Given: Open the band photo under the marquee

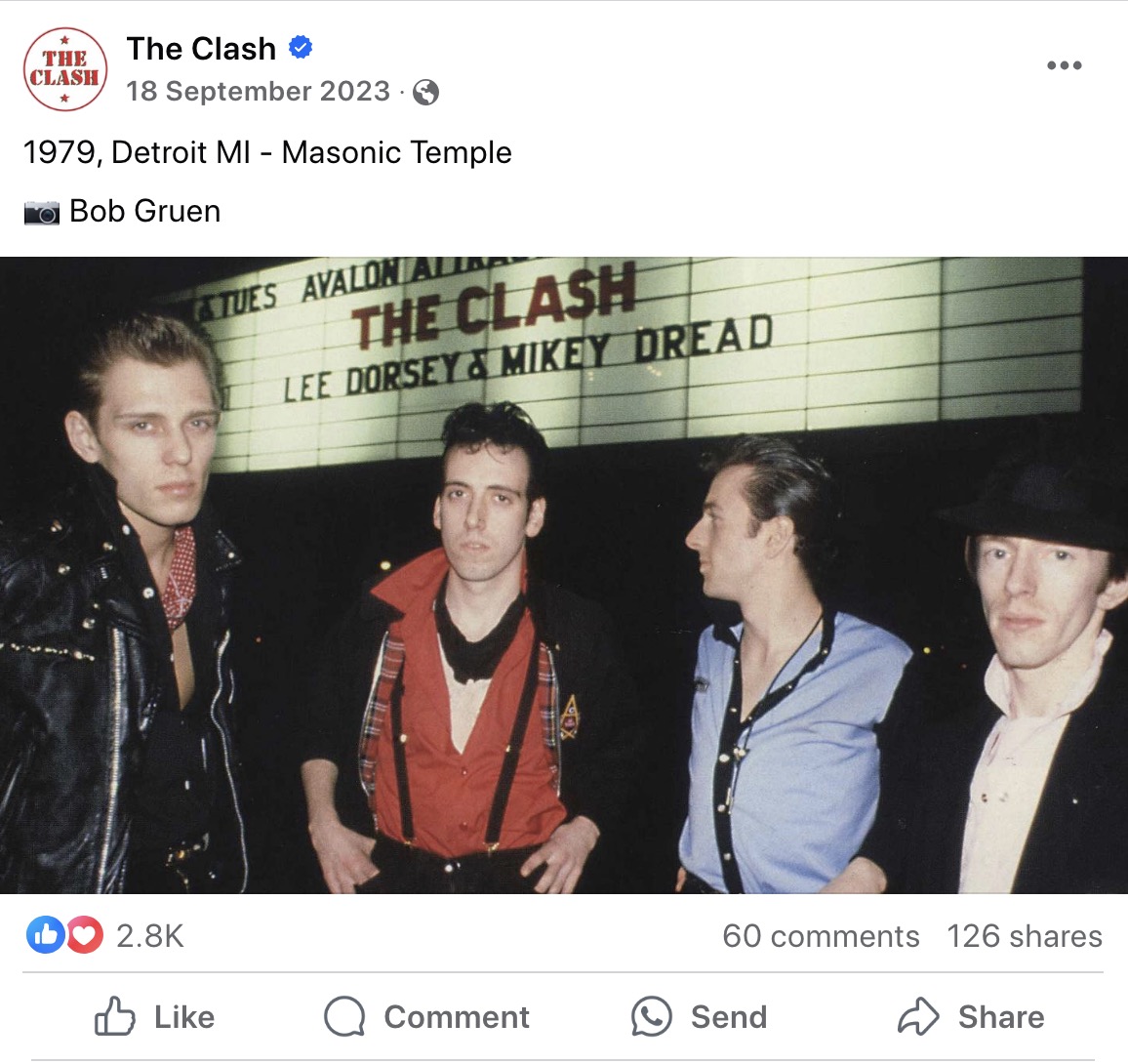Looking at the screenshot, I should tap(564, 575).
